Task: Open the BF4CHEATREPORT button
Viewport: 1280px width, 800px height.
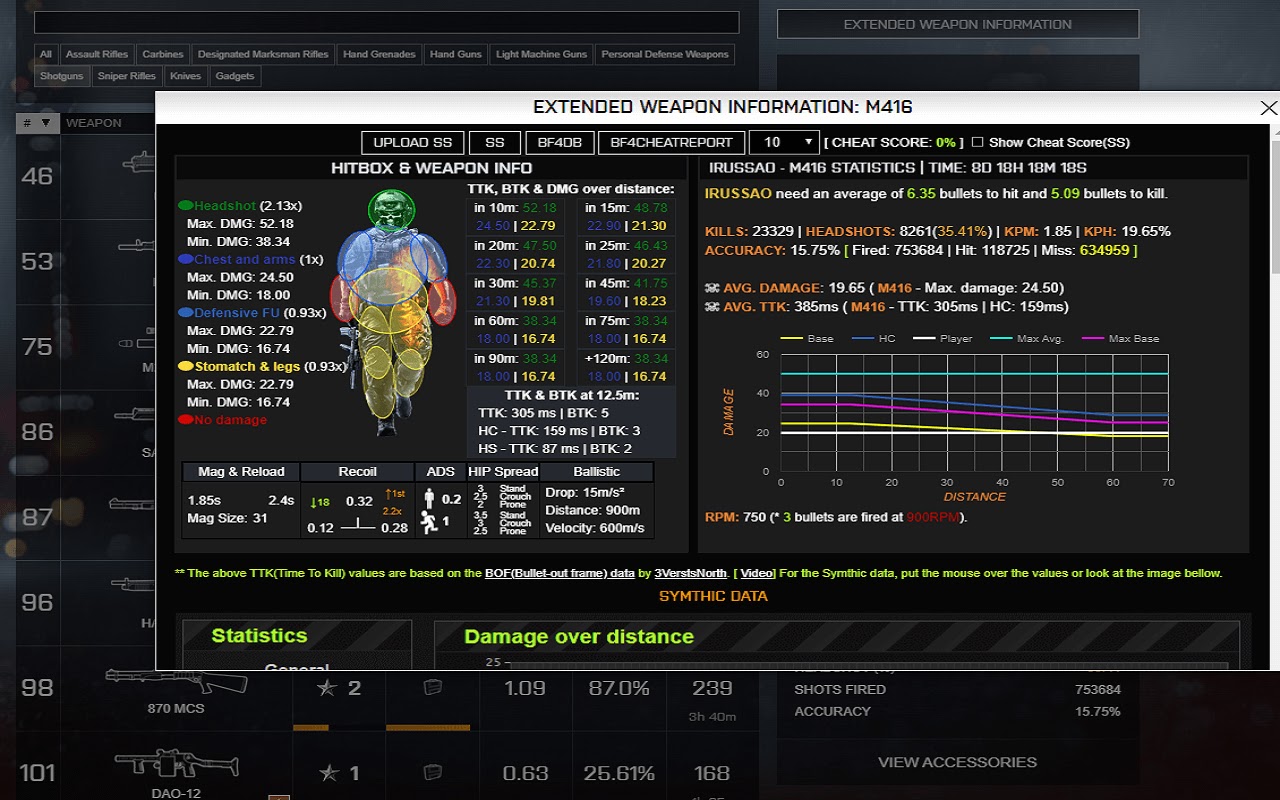Action: 671,142
